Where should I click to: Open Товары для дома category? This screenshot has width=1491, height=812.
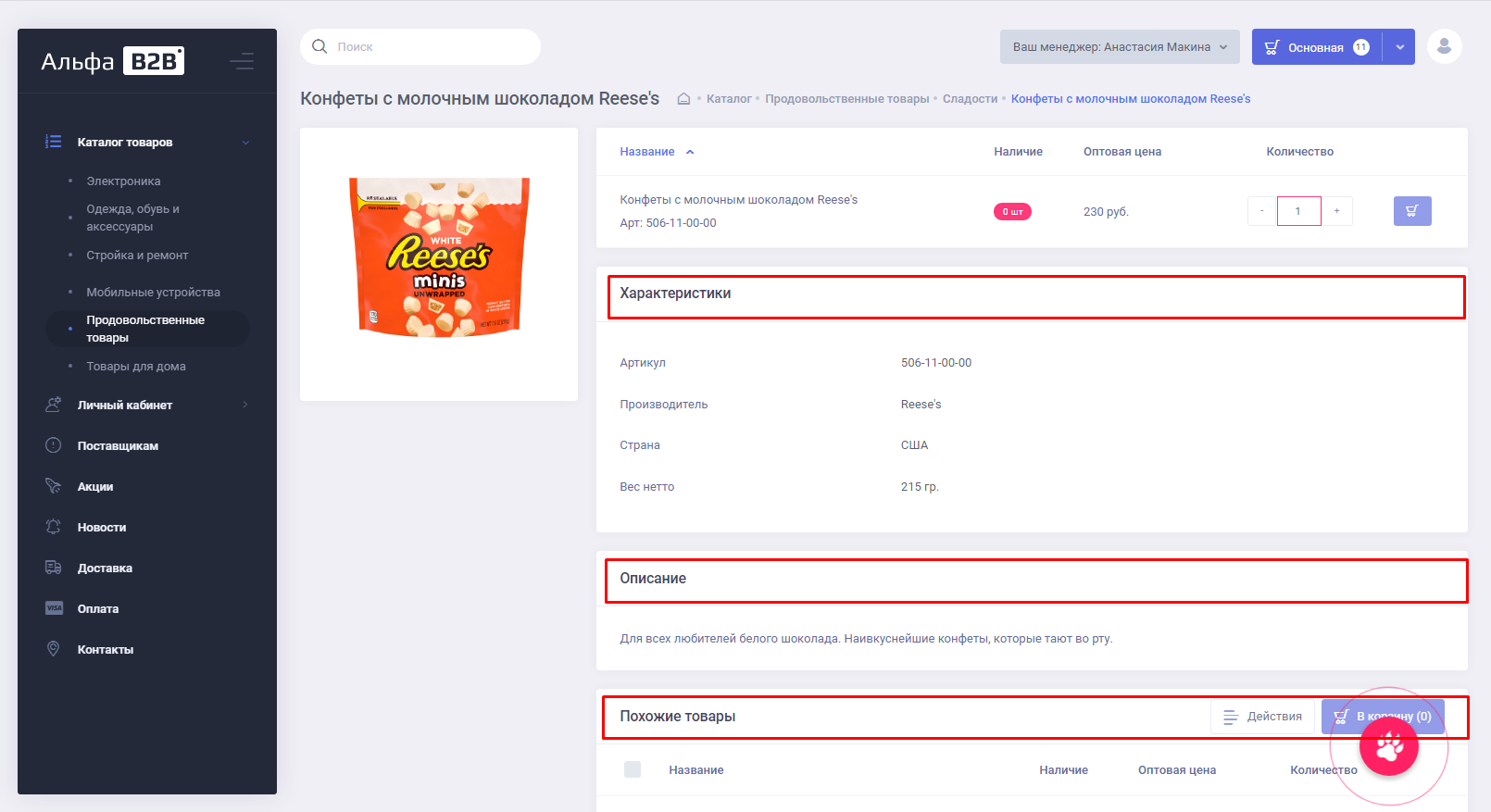(x=136, y=367)
